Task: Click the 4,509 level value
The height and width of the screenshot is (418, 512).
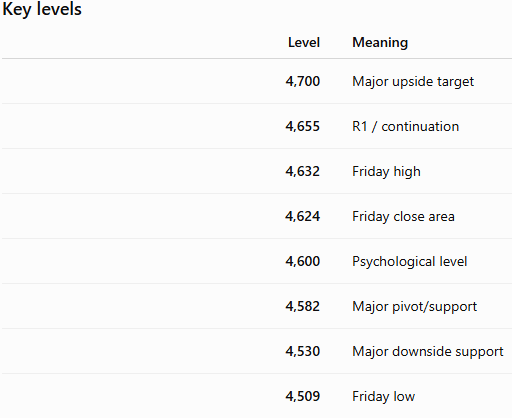Action: point(303,396)
